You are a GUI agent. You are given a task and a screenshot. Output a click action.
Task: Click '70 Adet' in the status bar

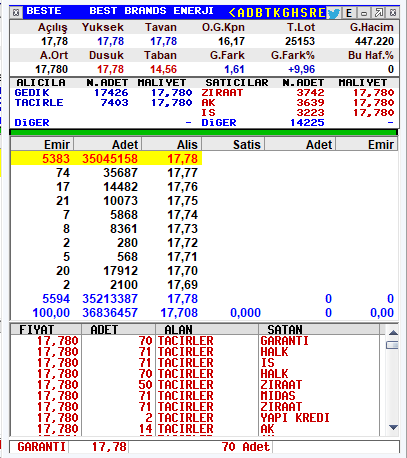point(246,447)
